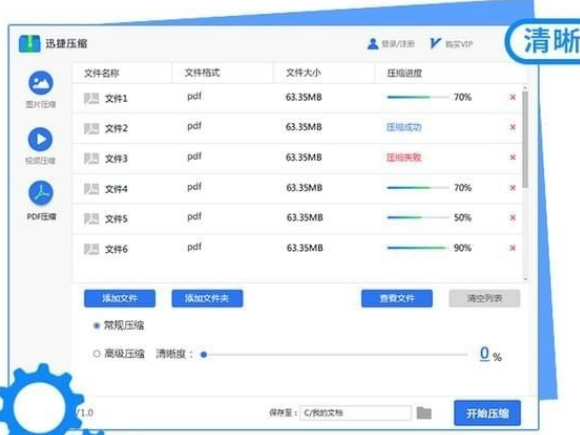The width and height of the screenshot is (580, 435).
Task: Click the file icon of 文件5
Action: [x=91, y=219]
